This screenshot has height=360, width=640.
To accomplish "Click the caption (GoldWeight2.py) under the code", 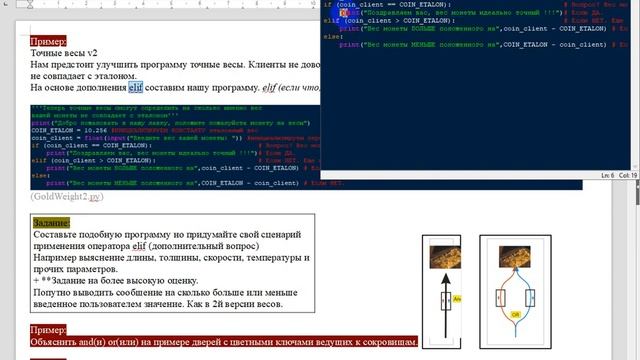I will (x=67, y=196).
